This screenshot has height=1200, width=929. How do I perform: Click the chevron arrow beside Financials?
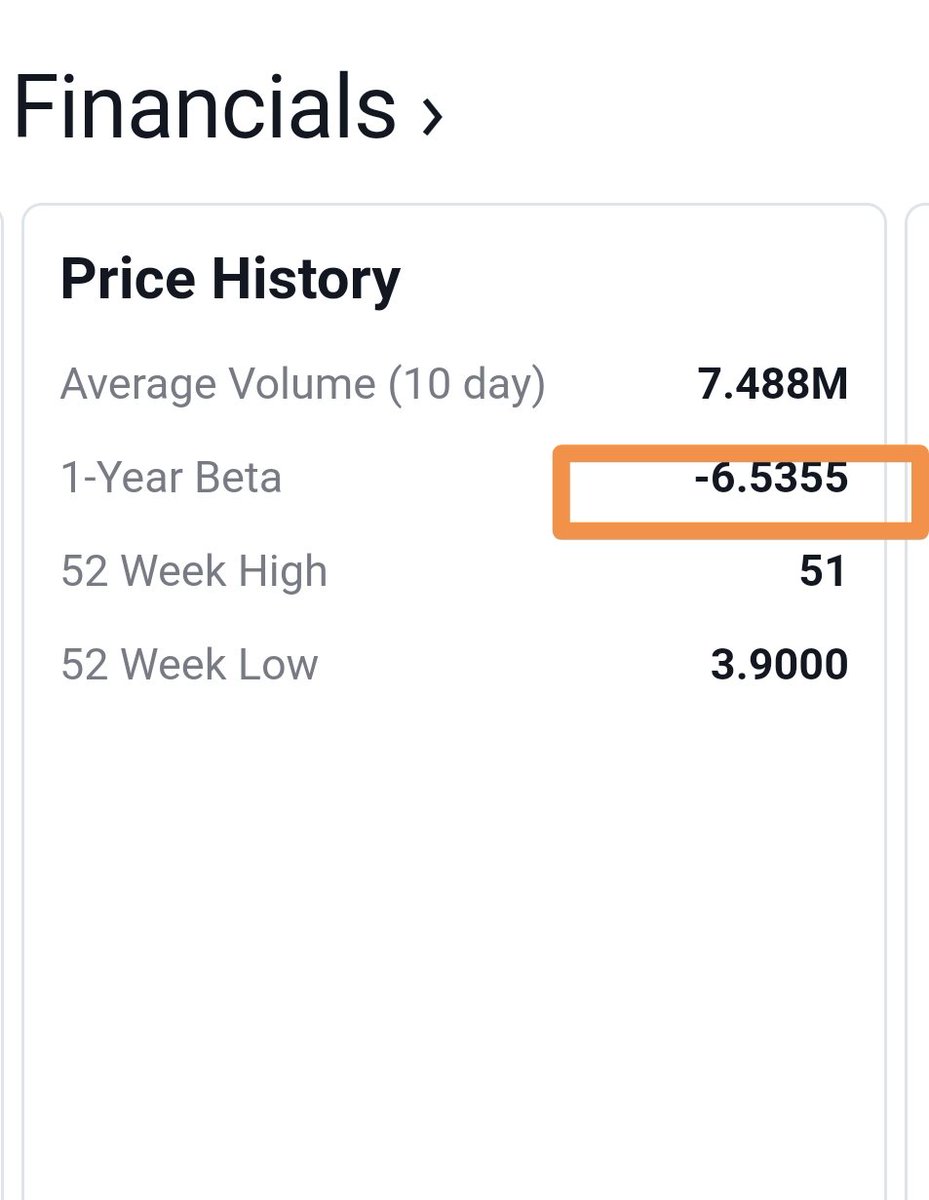pos(431,116)
